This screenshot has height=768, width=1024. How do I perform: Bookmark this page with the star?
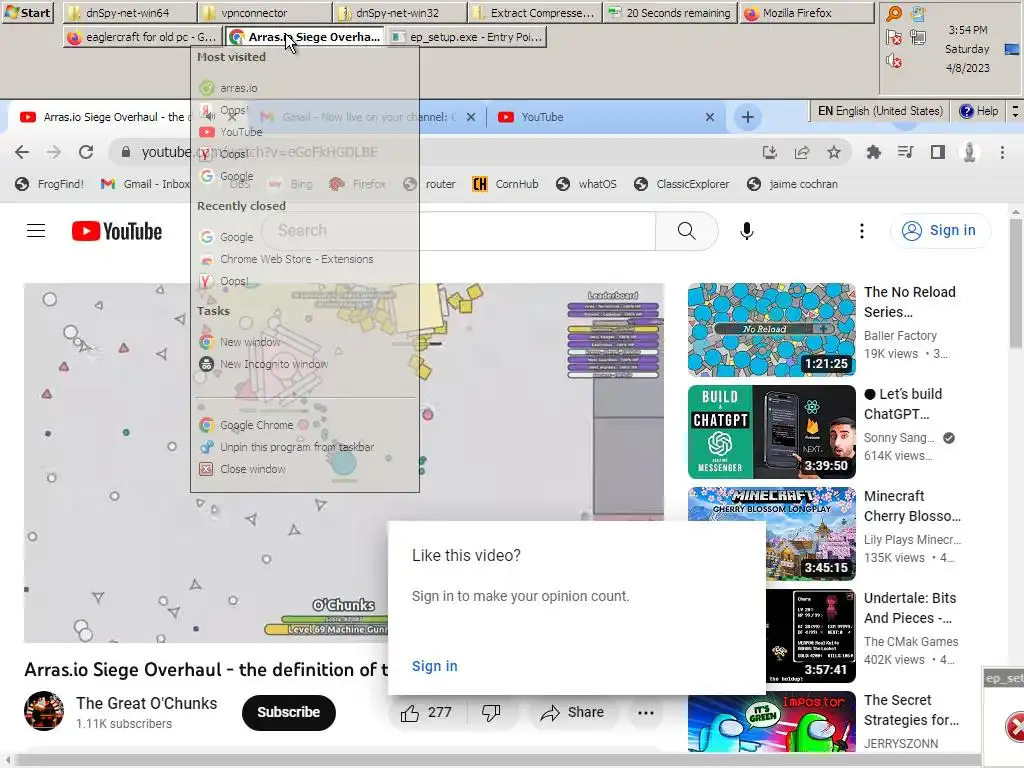834,152
